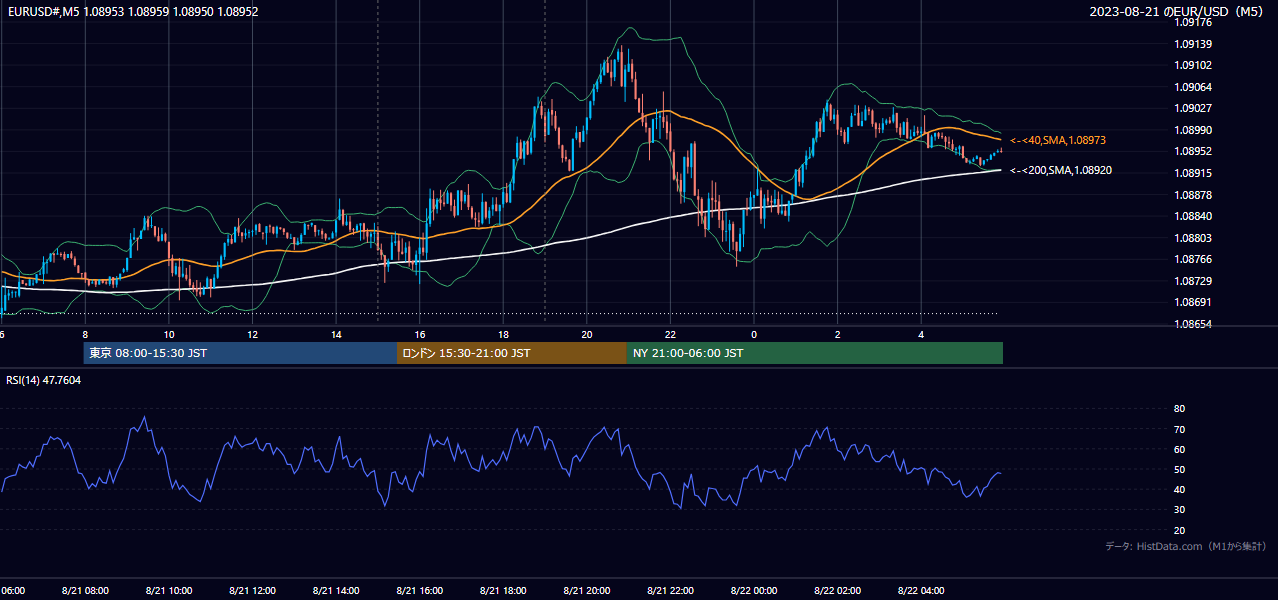Click price axis label 1.08878
The image size is (1278, 600).
coord(1193,194)
